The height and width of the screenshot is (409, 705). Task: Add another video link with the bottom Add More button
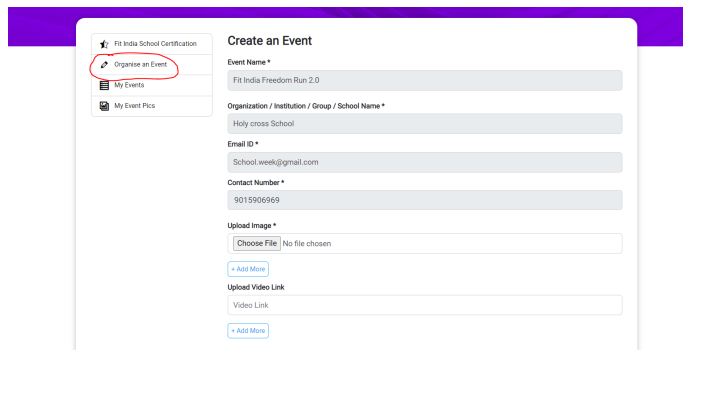point(248,331)
